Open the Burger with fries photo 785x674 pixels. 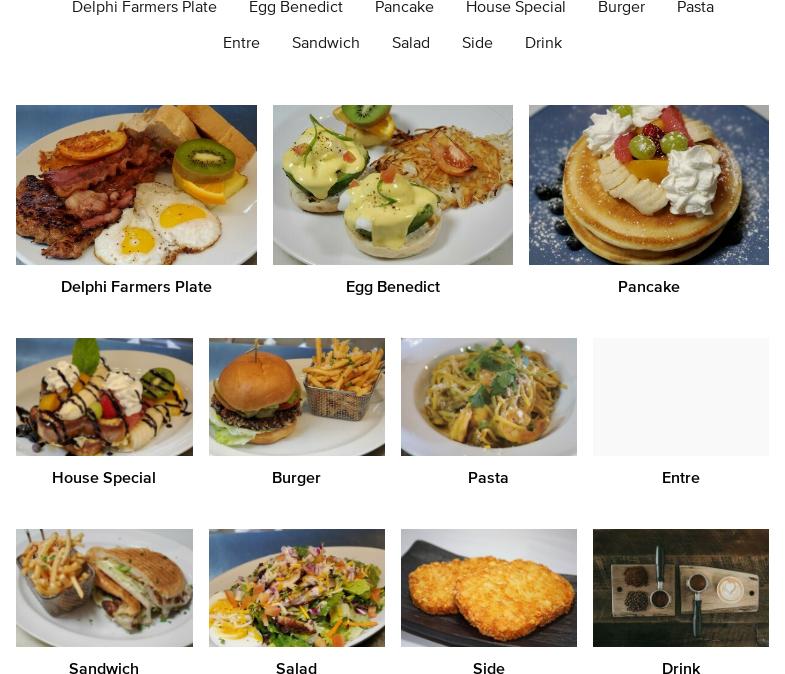point(297,397)
